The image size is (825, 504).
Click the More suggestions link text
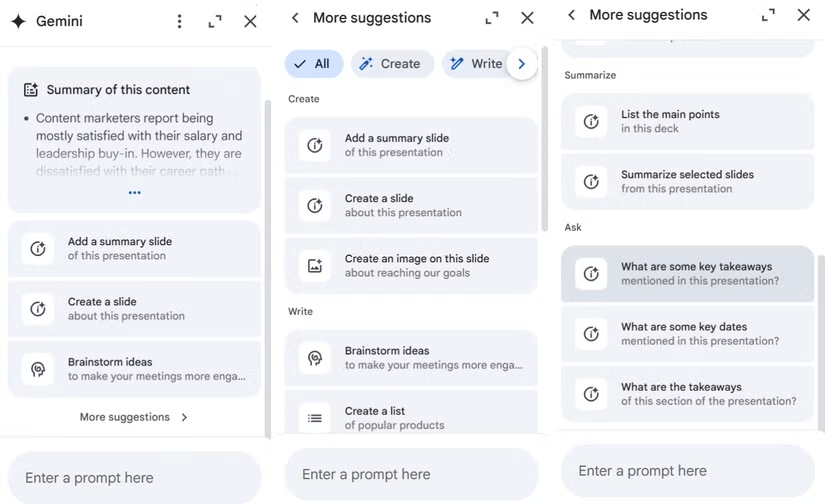[125, 417]
